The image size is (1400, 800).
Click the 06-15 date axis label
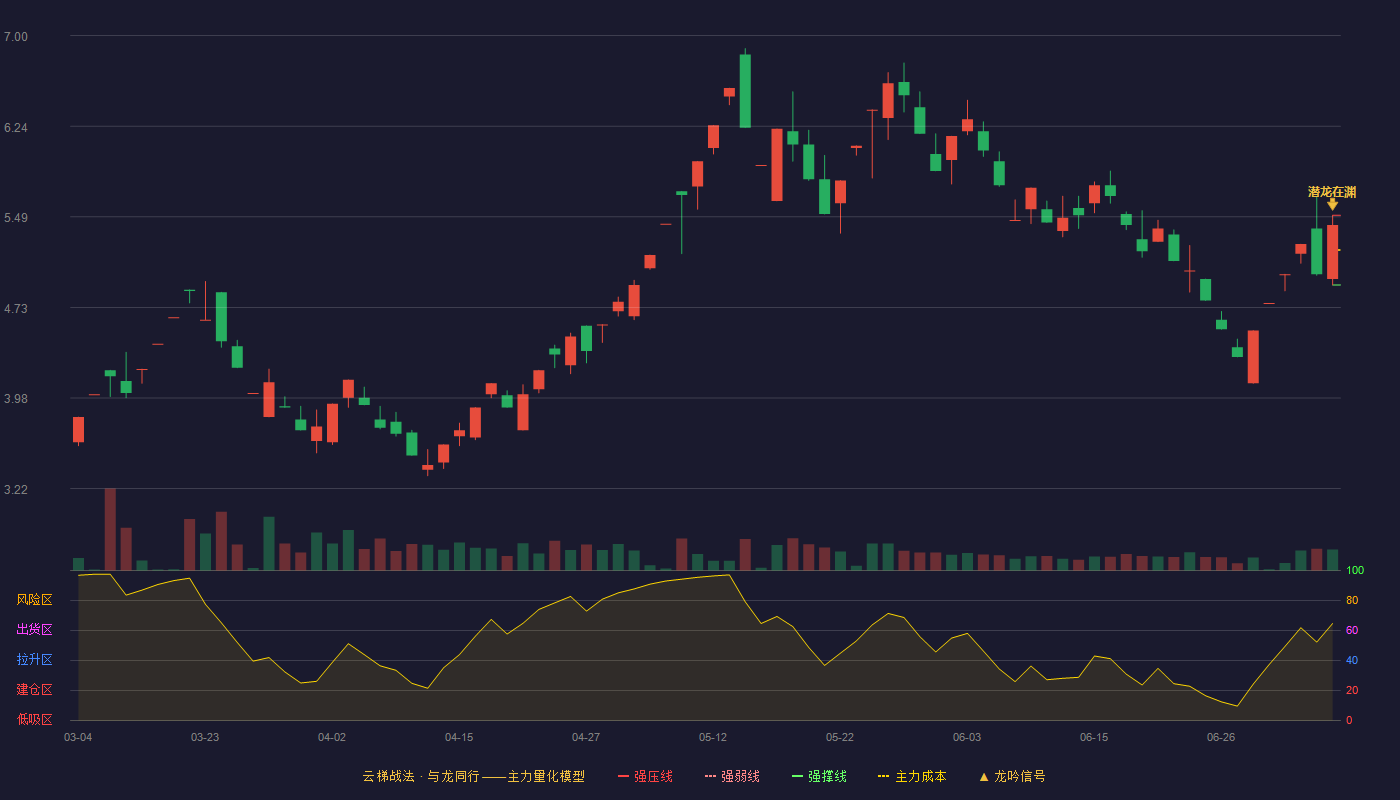coord(1094,737)
